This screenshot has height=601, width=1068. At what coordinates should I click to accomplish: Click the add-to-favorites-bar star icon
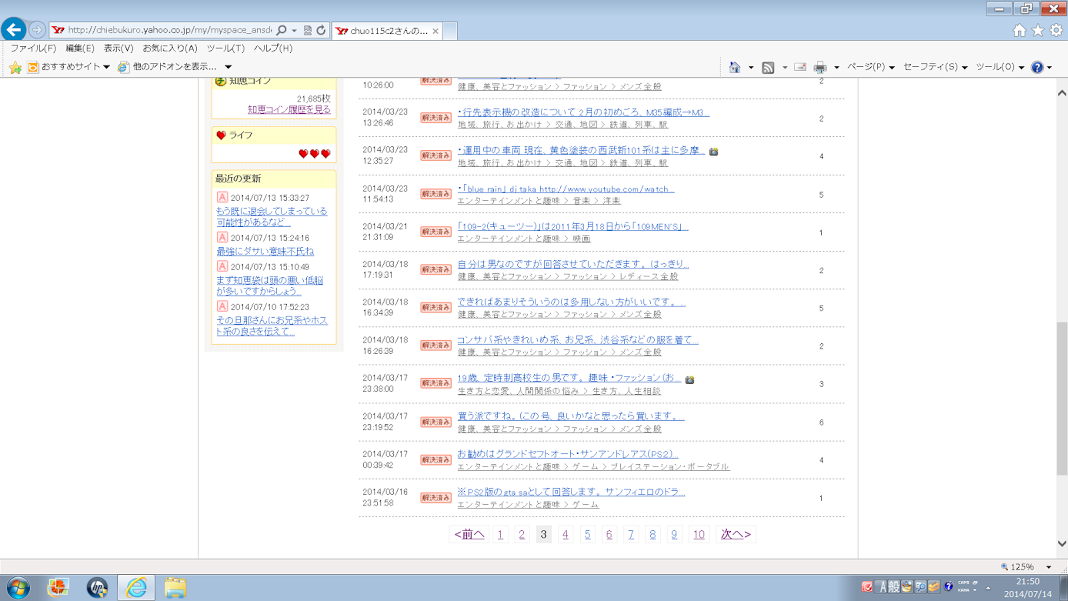(15, 67)
